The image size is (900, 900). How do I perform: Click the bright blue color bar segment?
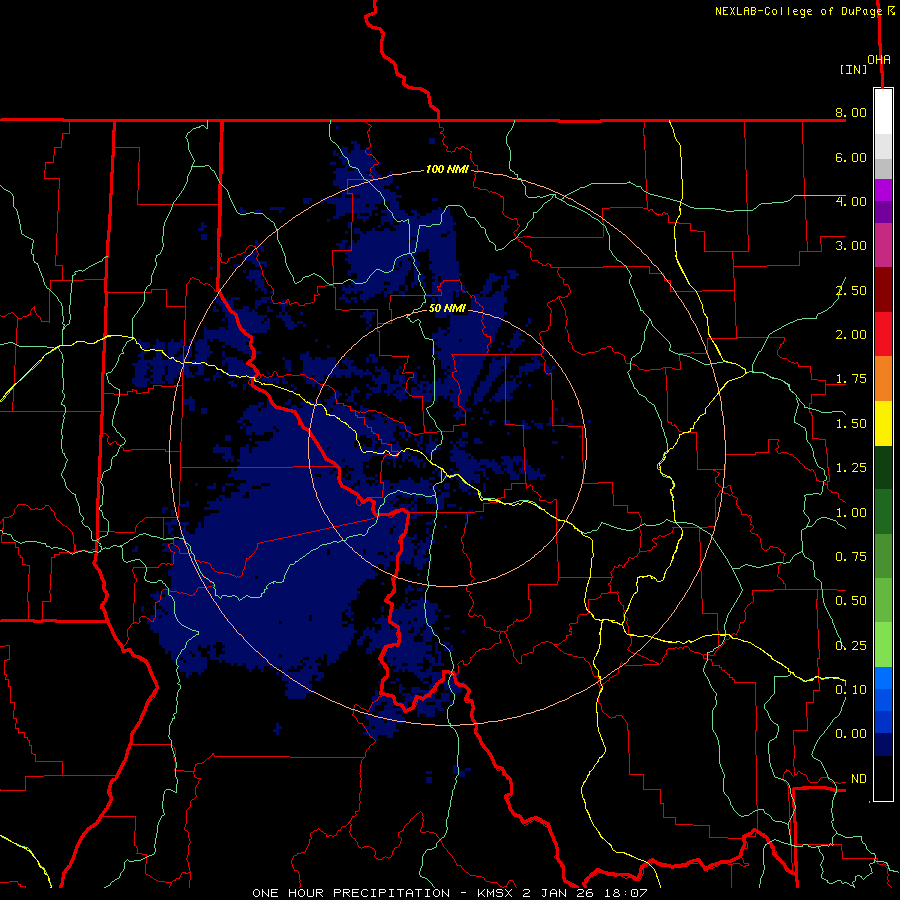[x=883, y=678]
